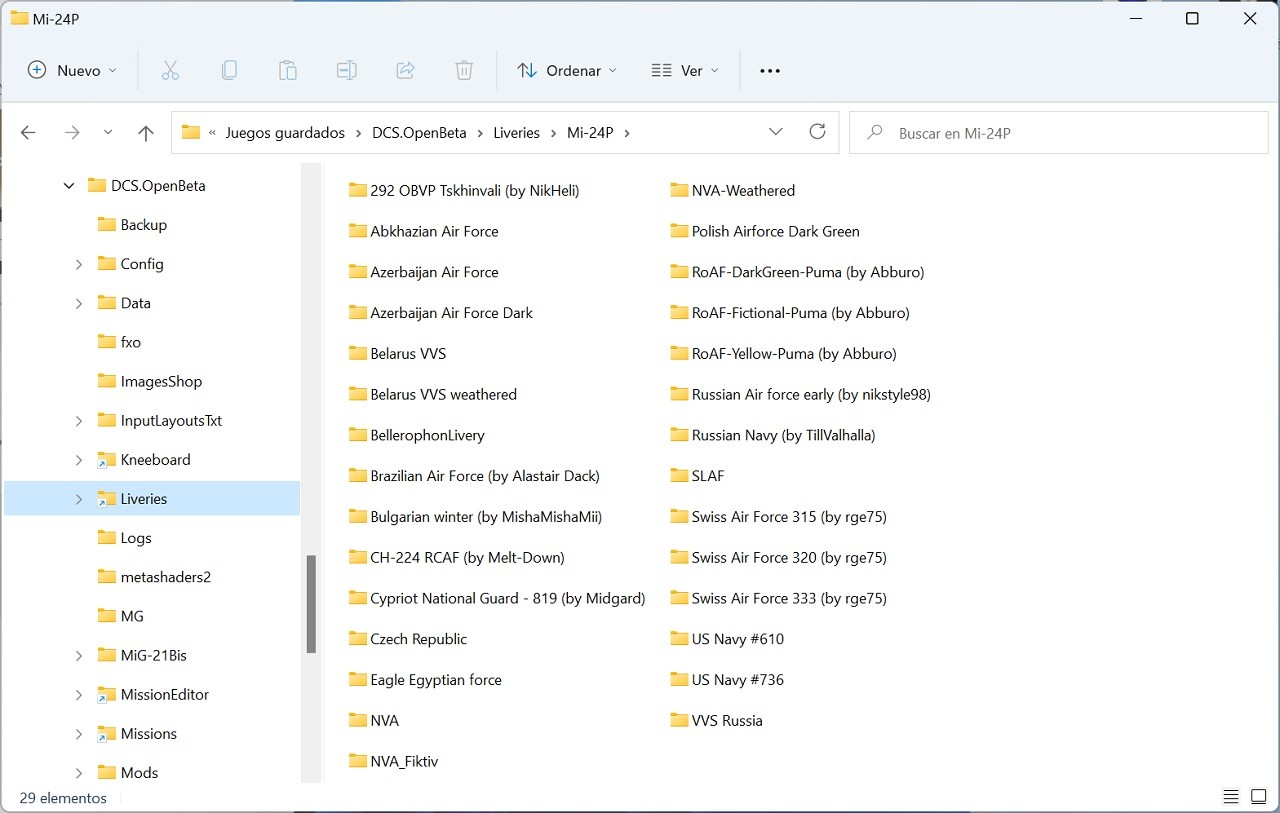Image resolution: width=1280 pixels, height=813 pixels.
Task: Click DCS.OpenBeta breadcrumb in address bar
Action: 419,133
